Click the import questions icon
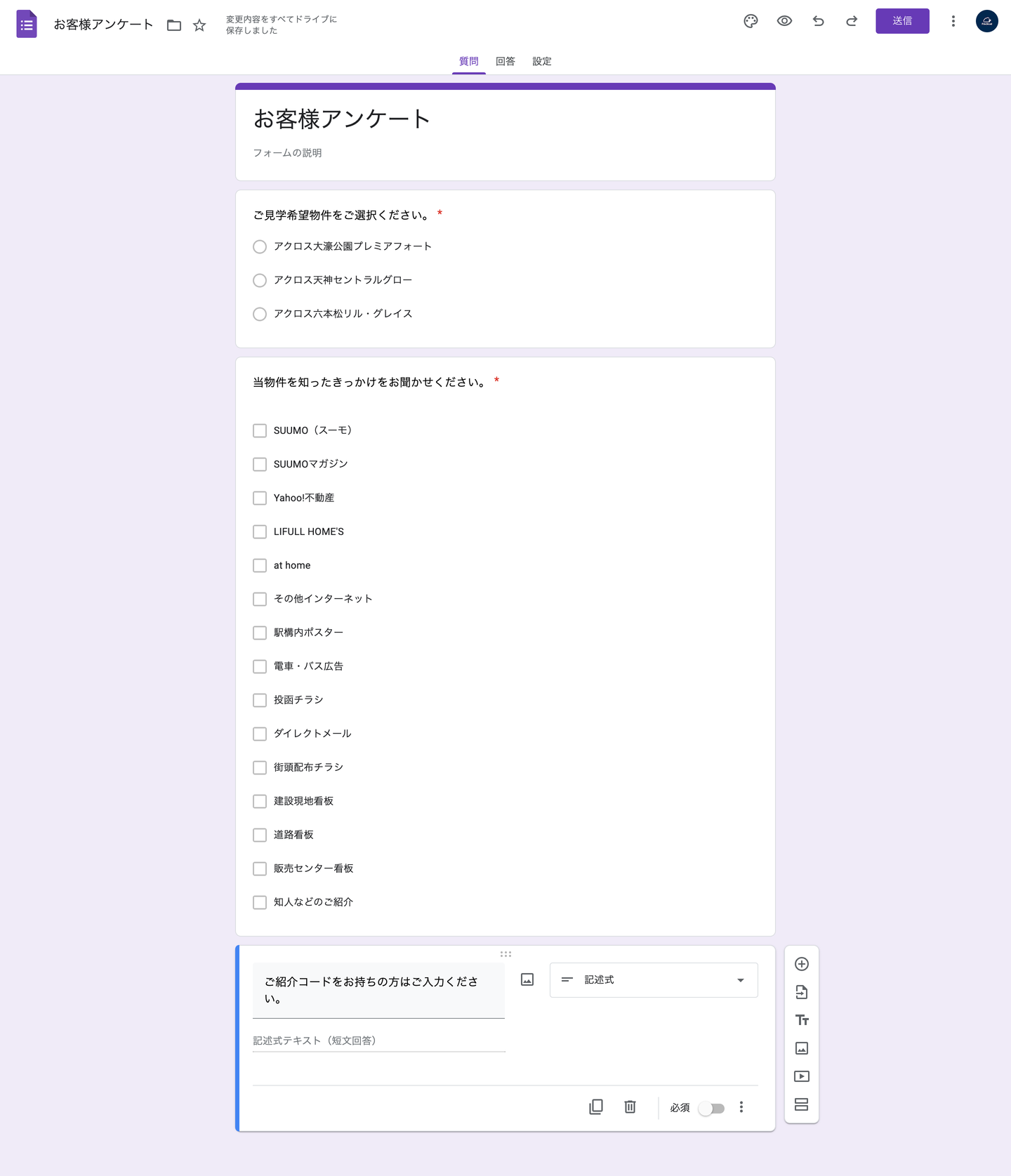The width and height of the screenshot is (1011, 1176). 801,992
